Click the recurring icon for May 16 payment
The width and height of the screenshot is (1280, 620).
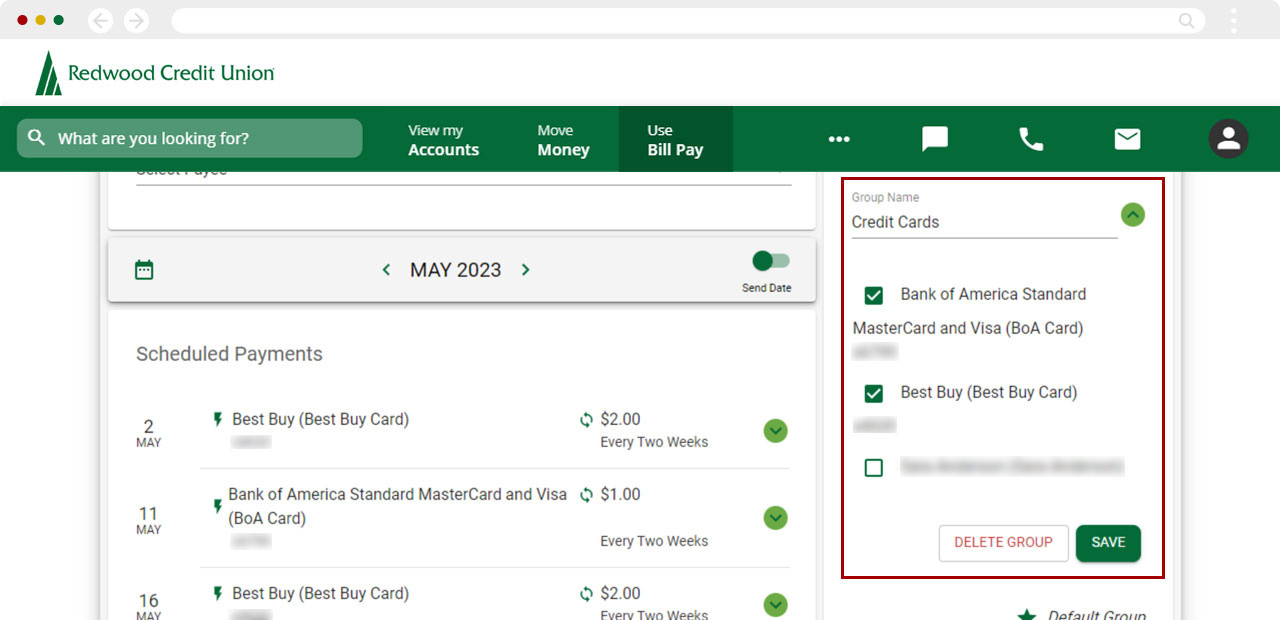[x=587, y=594]
